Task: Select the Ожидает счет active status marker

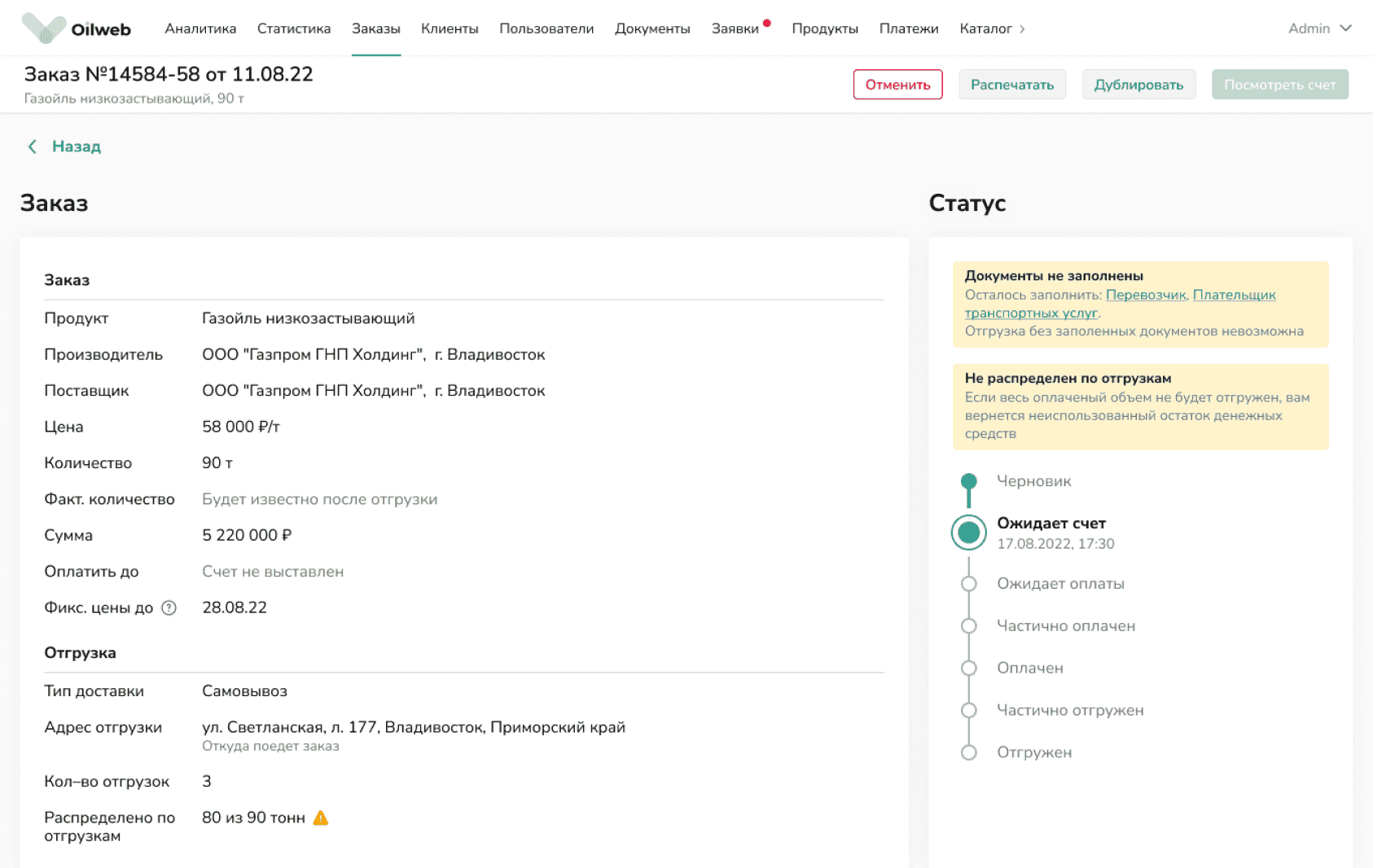Action: tap(968, 533)
